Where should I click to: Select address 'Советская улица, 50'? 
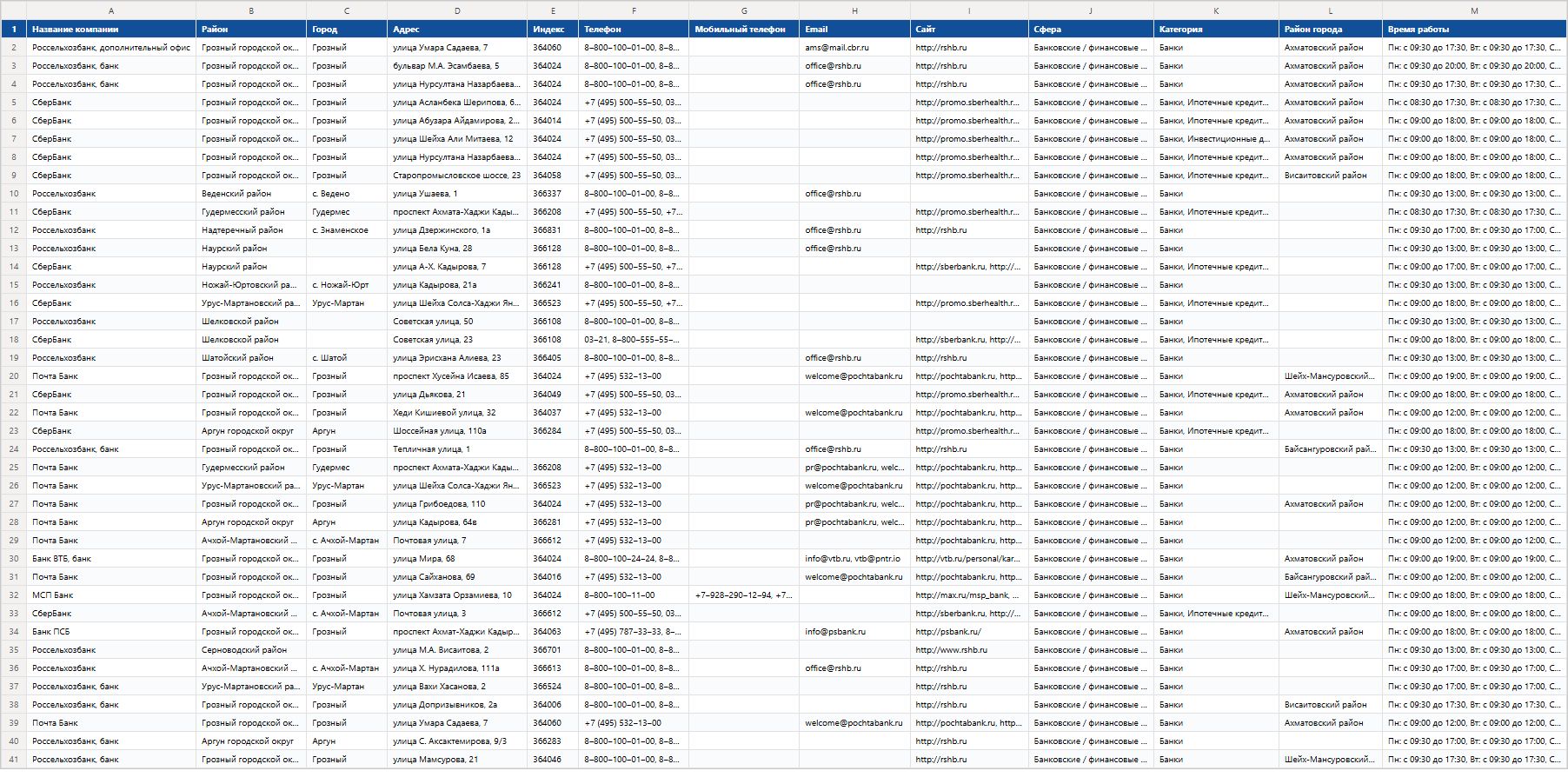click(x=457, y=322)
